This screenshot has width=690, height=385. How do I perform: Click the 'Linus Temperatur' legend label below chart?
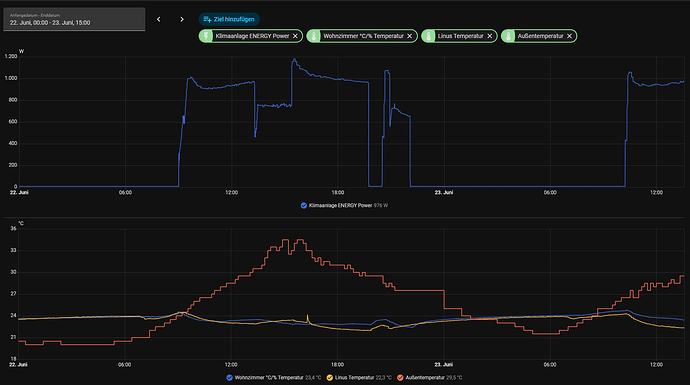coord(354,378)
